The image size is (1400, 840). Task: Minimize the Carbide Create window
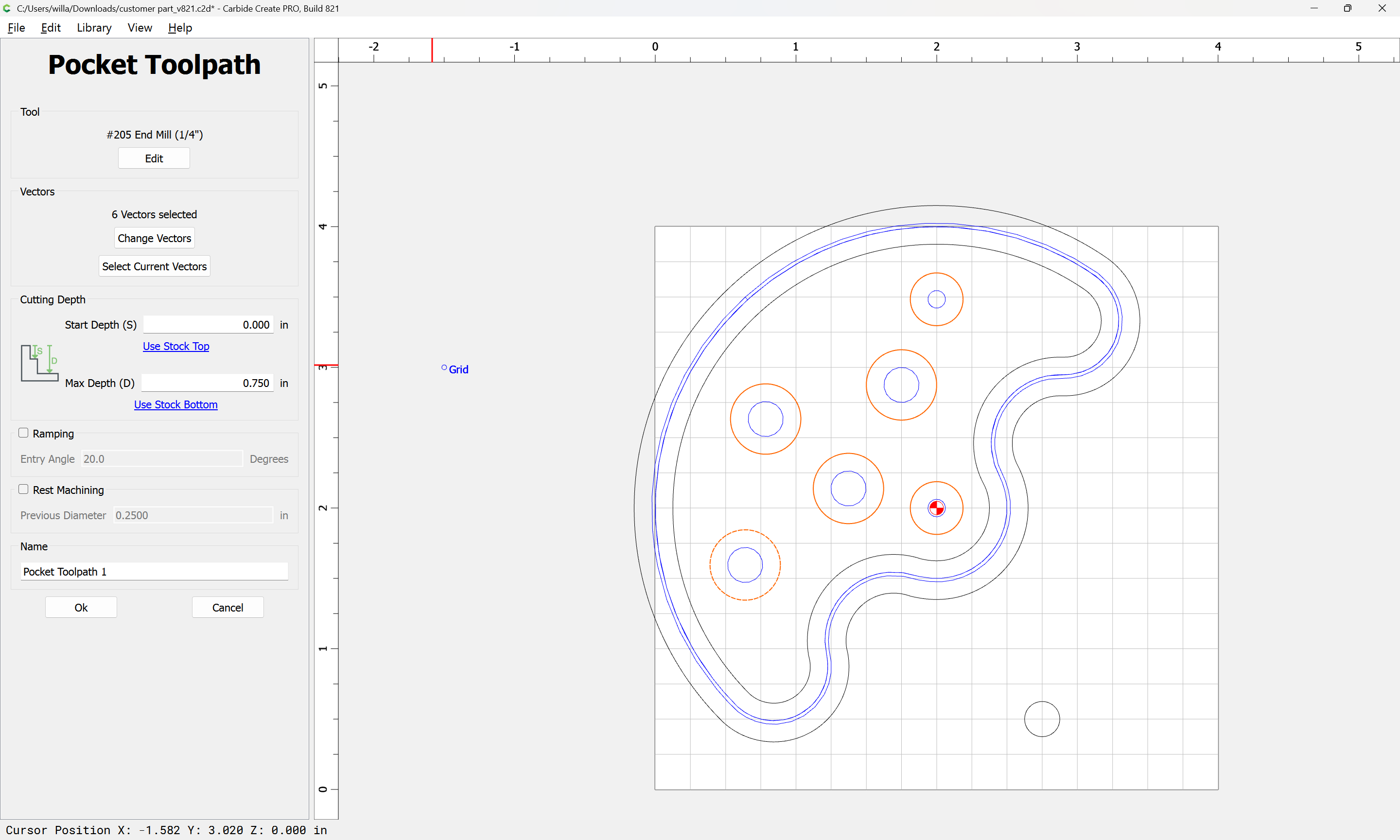1313,8
